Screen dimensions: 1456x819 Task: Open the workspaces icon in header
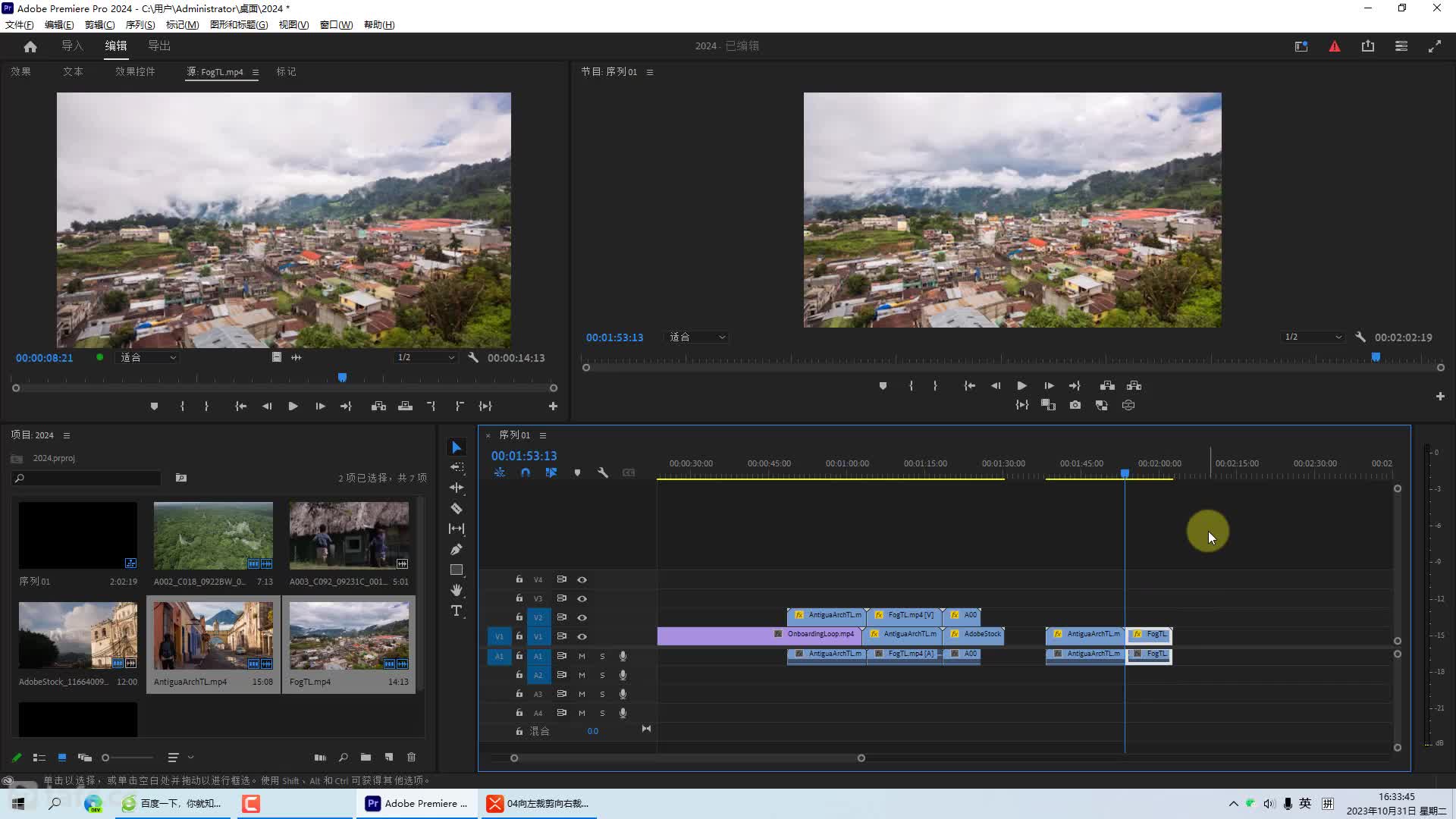tap(1401, 46)
